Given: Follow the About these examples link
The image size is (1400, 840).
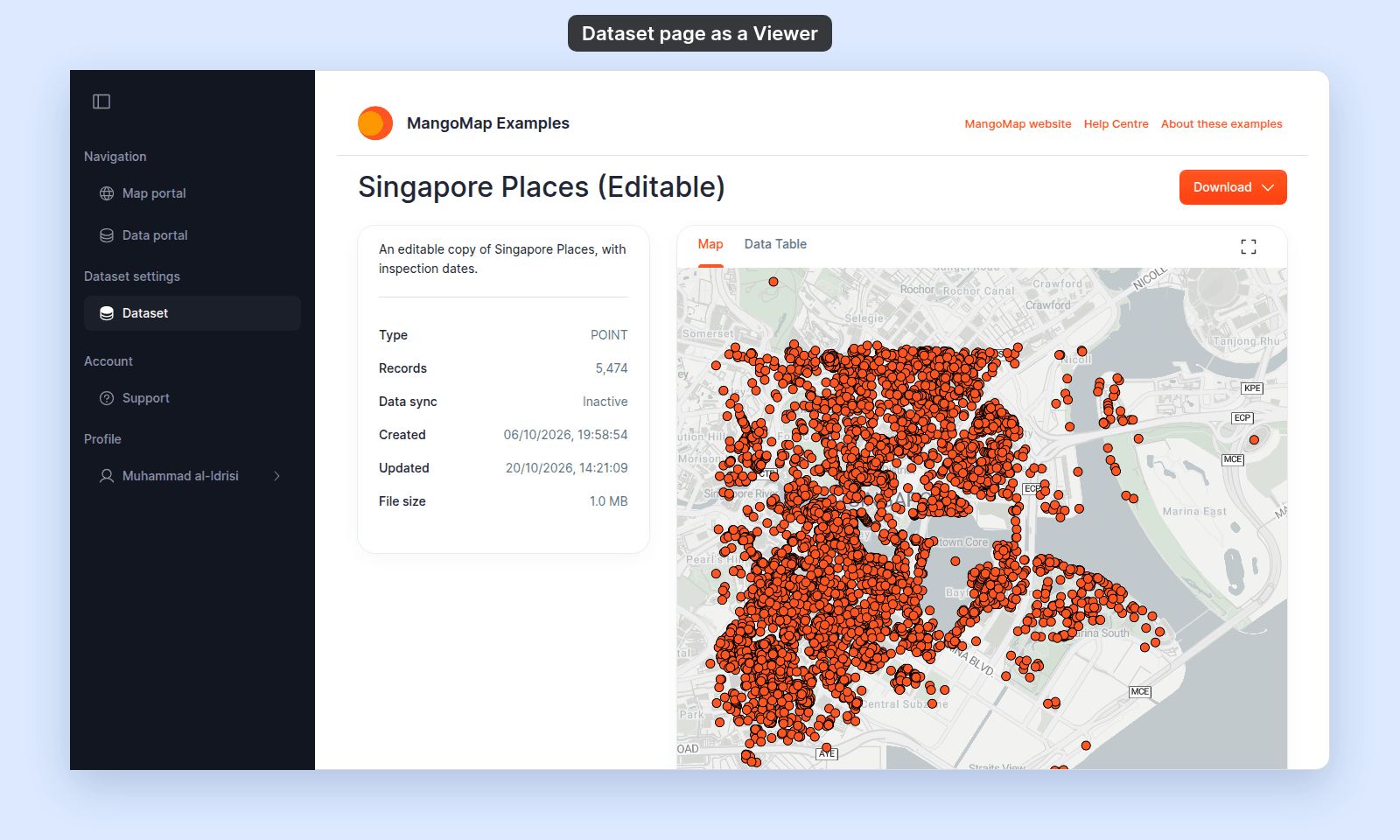Looking at the screenshot, I should click(1221, 124).
